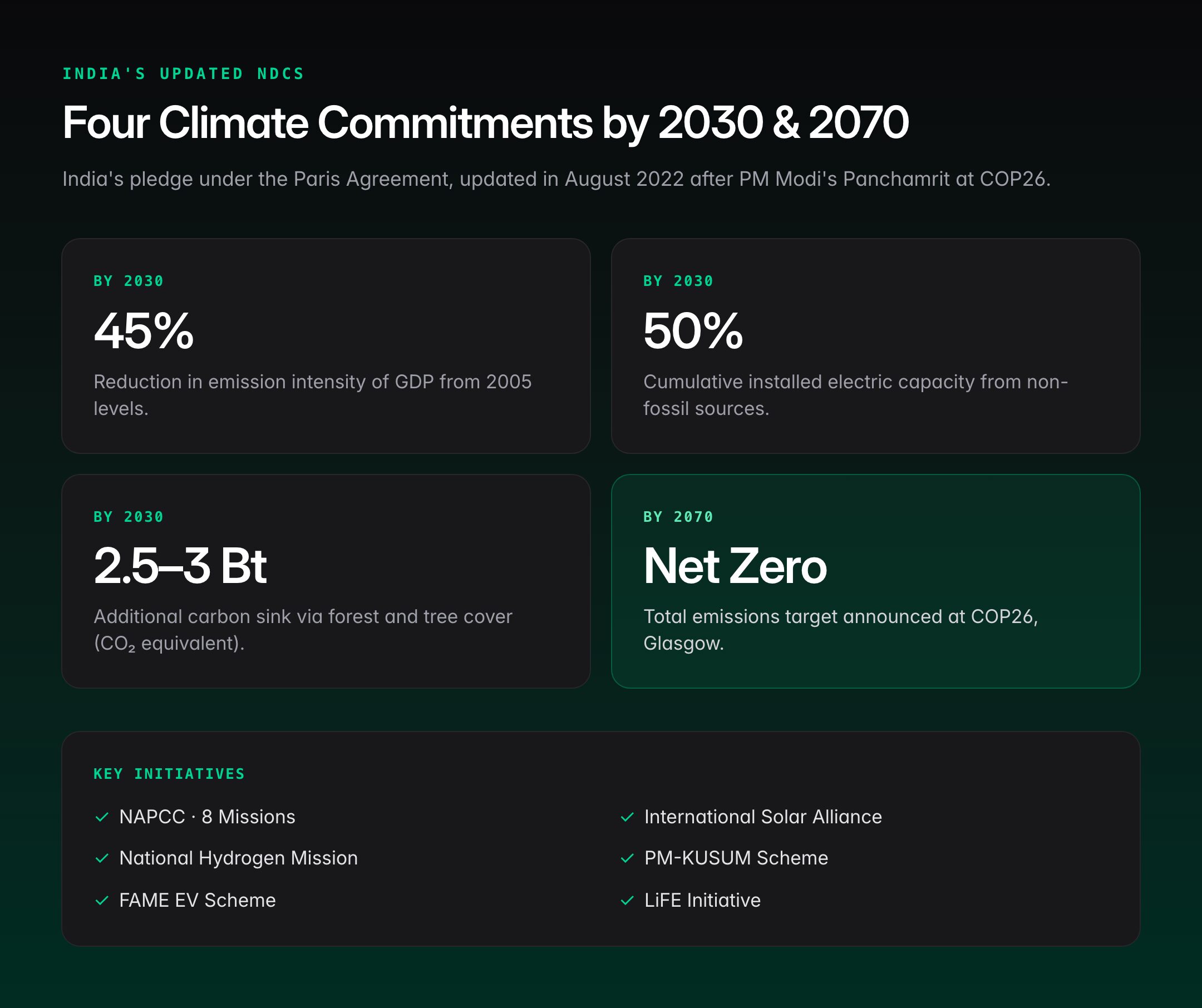Click "BY 2030" label above 50%
This screenshot has height=1008, width=1202.
point(678,281)
